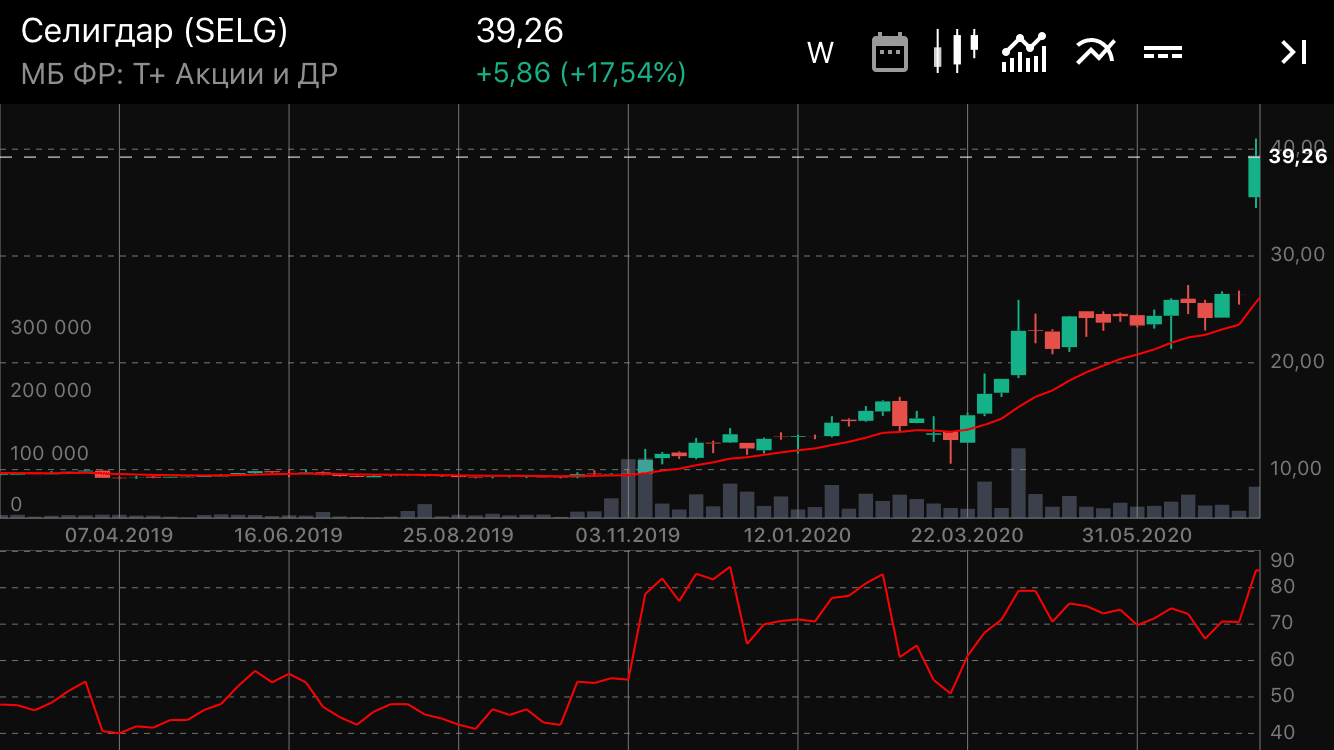
Task: Select the 12.01.2020 date label
Action: click(797, 535)
